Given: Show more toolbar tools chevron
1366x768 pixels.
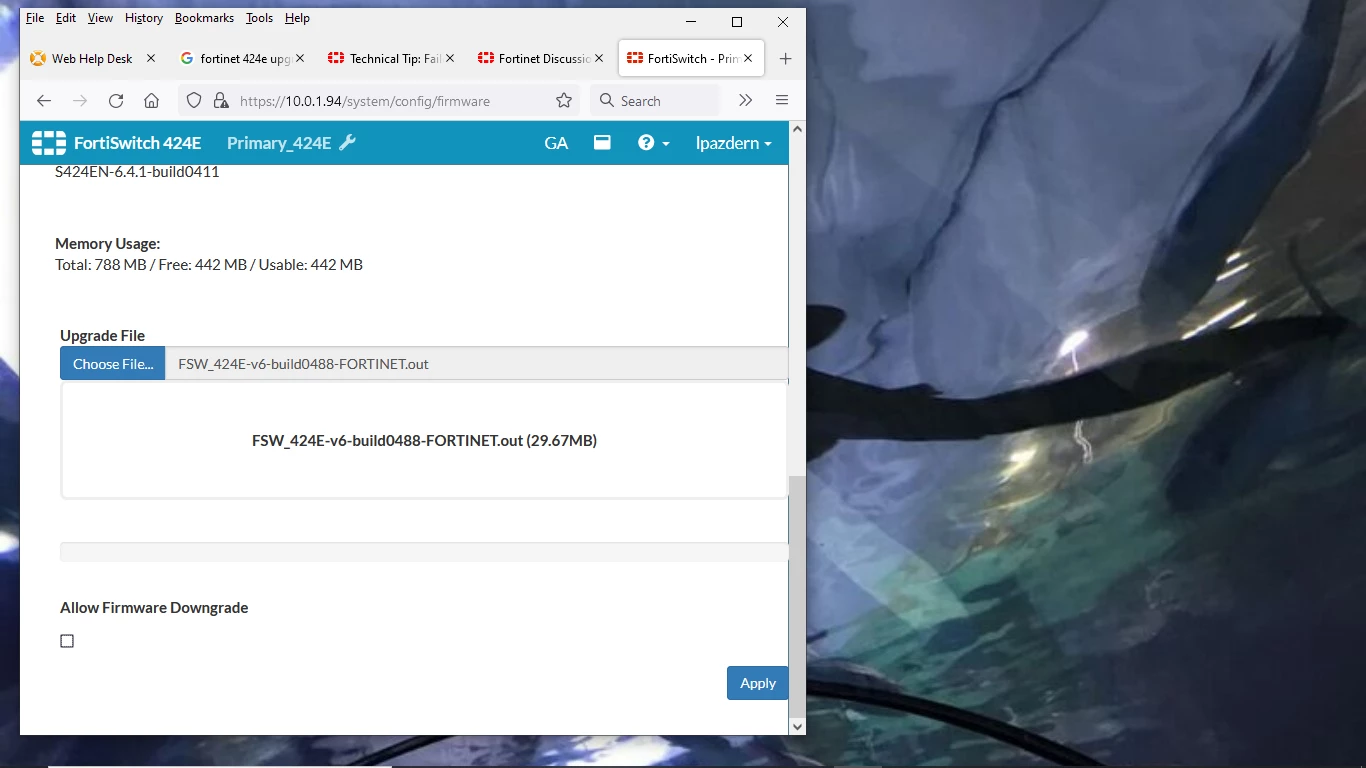Looking at the screenshot, I should click(745, 101).
